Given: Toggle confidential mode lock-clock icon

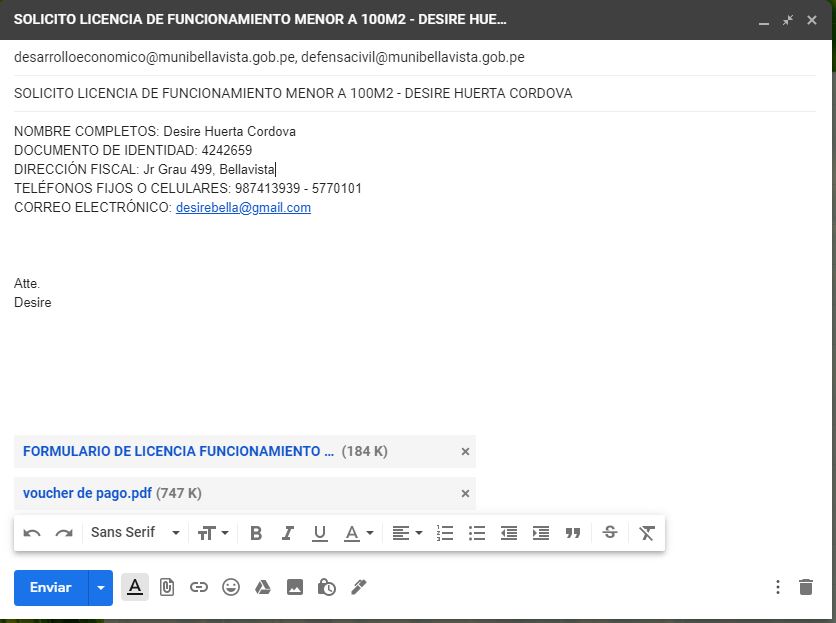Looking at the screenshot, I should pyautogui.click(x=326, y=587).
